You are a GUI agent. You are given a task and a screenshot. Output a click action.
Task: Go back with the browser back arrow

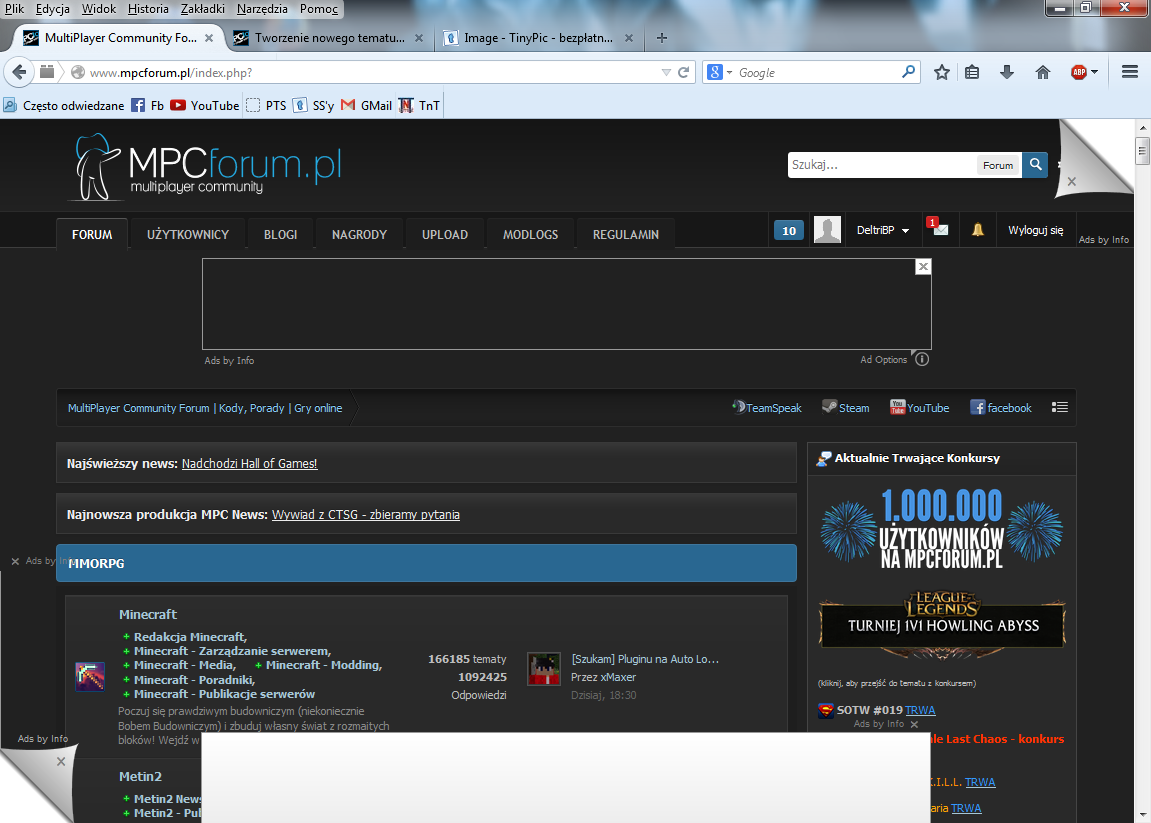pyautogui.click(x=19, y=72)
